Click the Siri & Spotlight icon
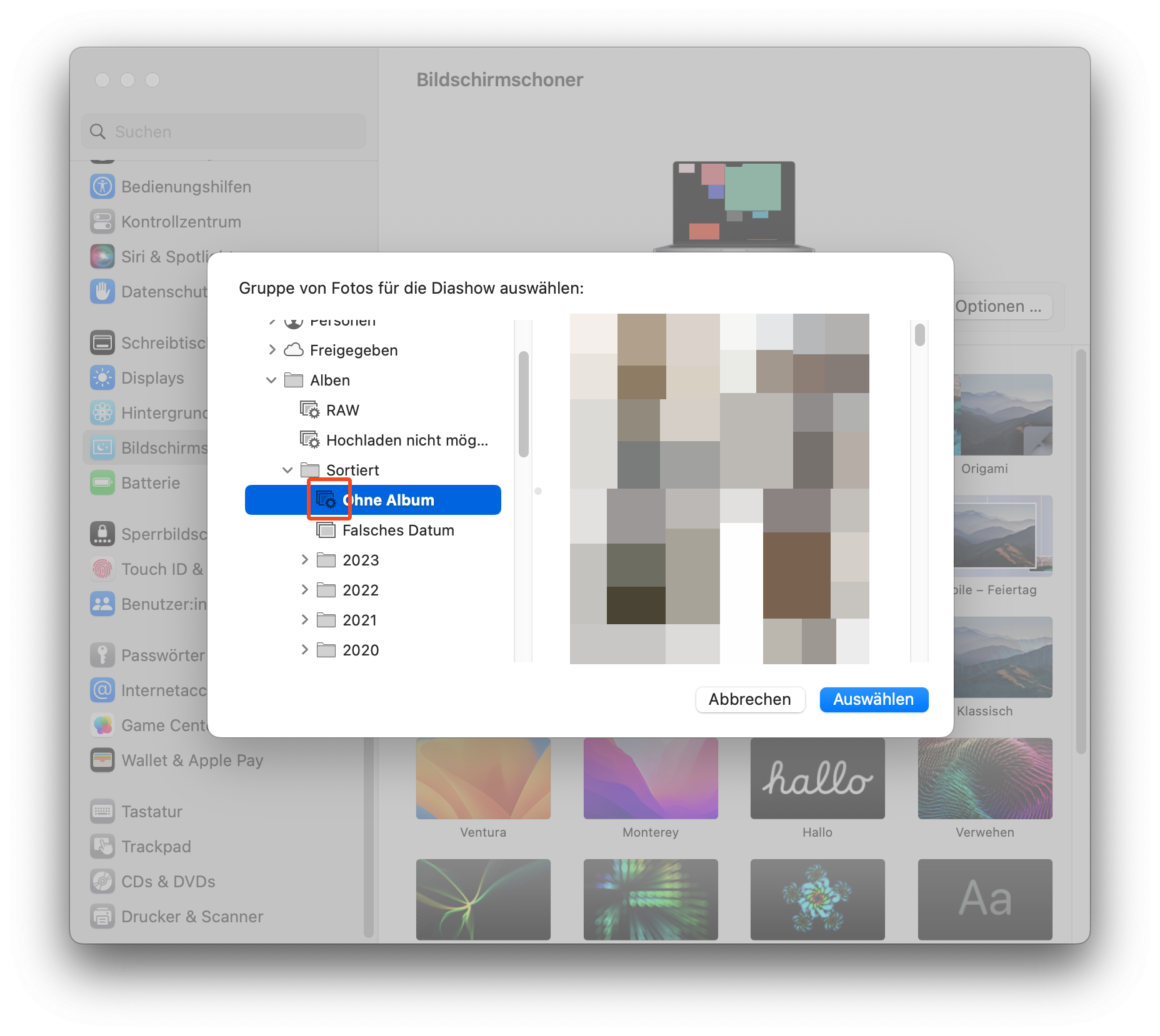The height and width of the screenshot is (1036, 1160). pyautogui.click(x=102, y=256)
